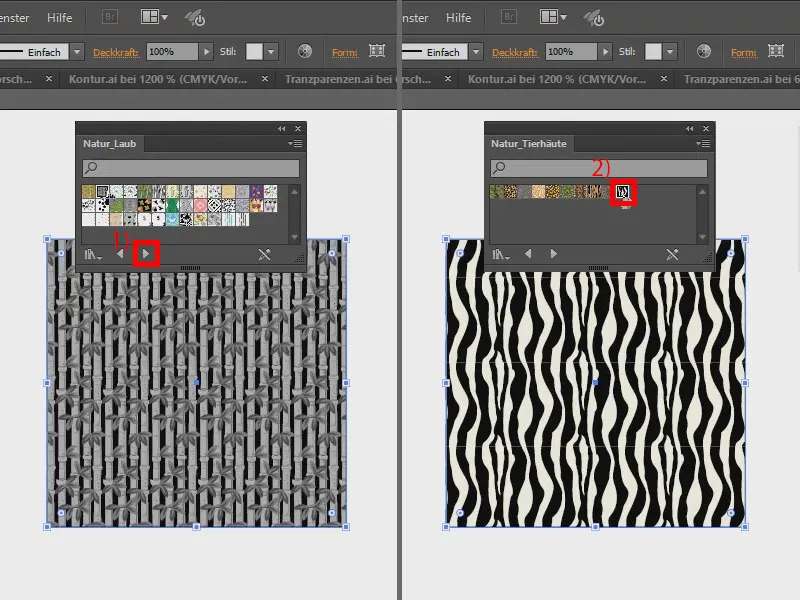The height and width of the screenshot is (600, 800).
Task: Switch to Kontur.ai tab in right window
Action: click(557, 79)
